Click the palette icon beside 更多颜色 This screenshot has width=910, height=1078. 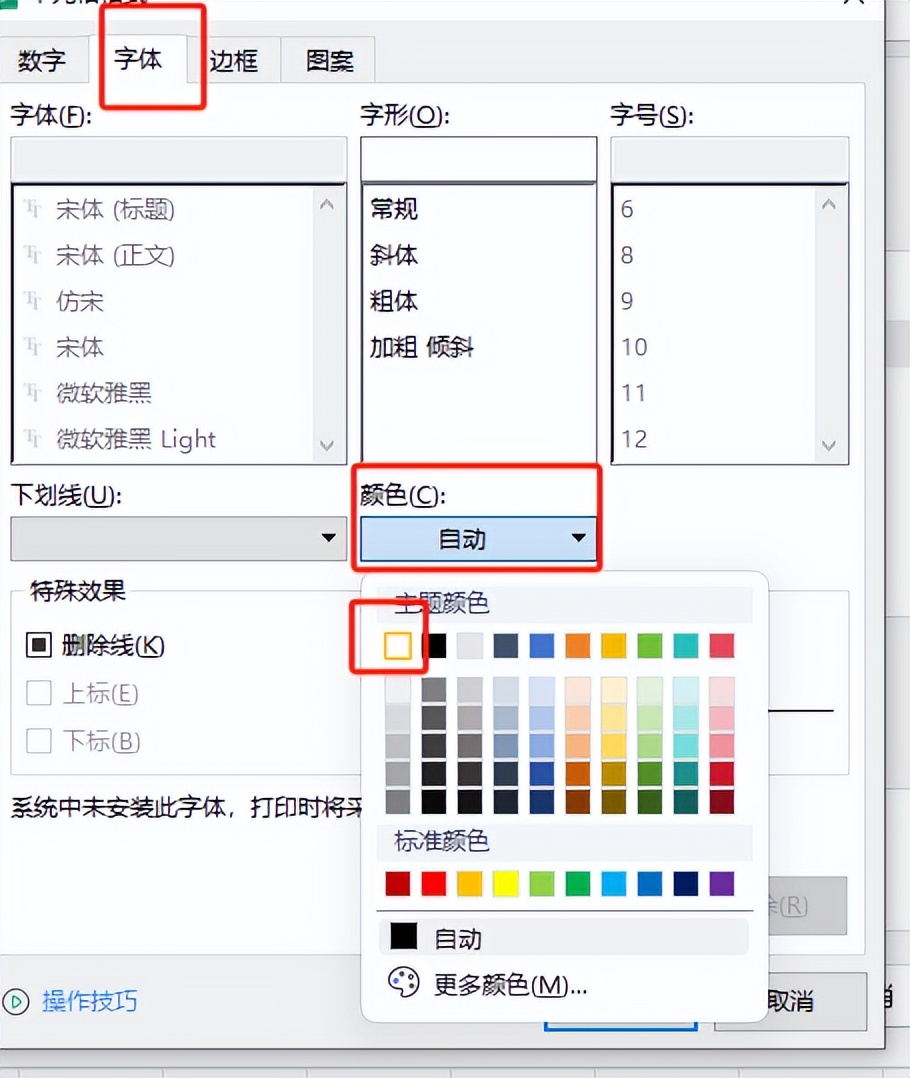403,984
